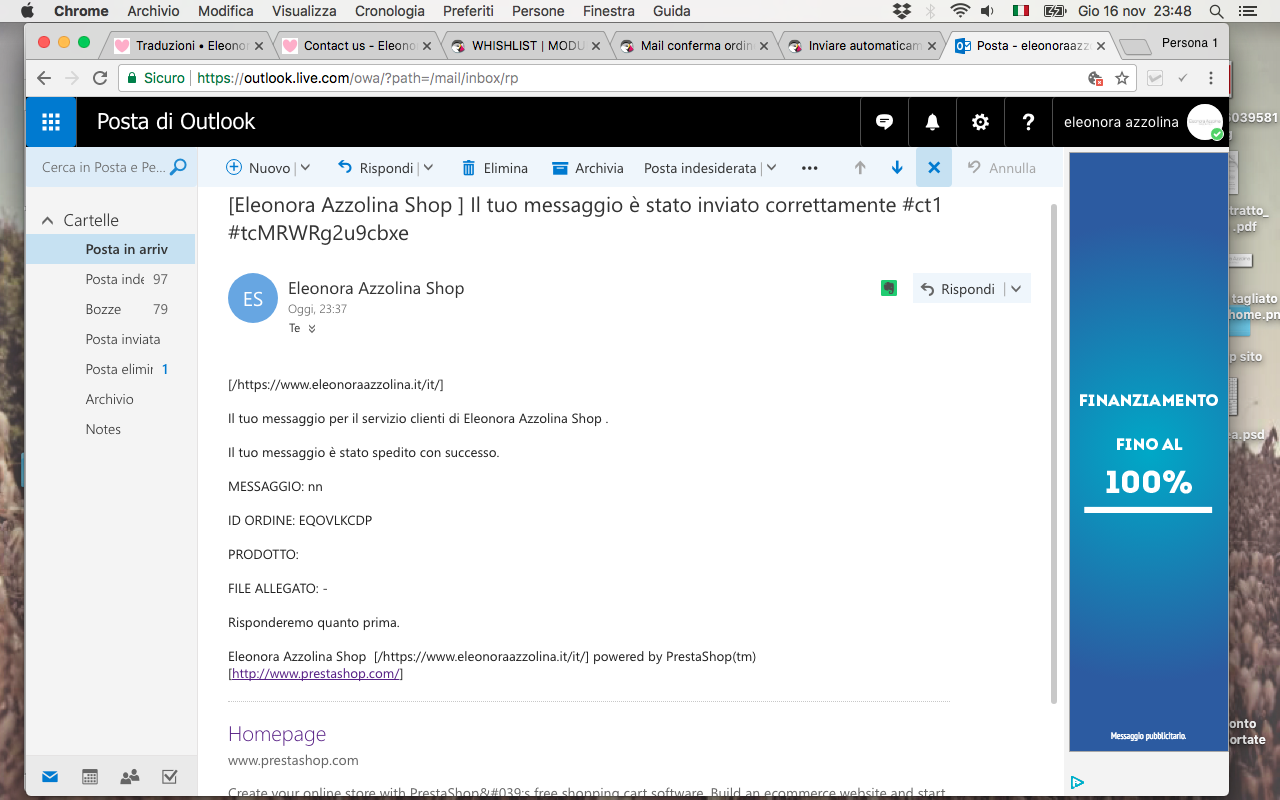Focus the Cerca in Posta search field

pyautogui.click(x=104, y=167)
